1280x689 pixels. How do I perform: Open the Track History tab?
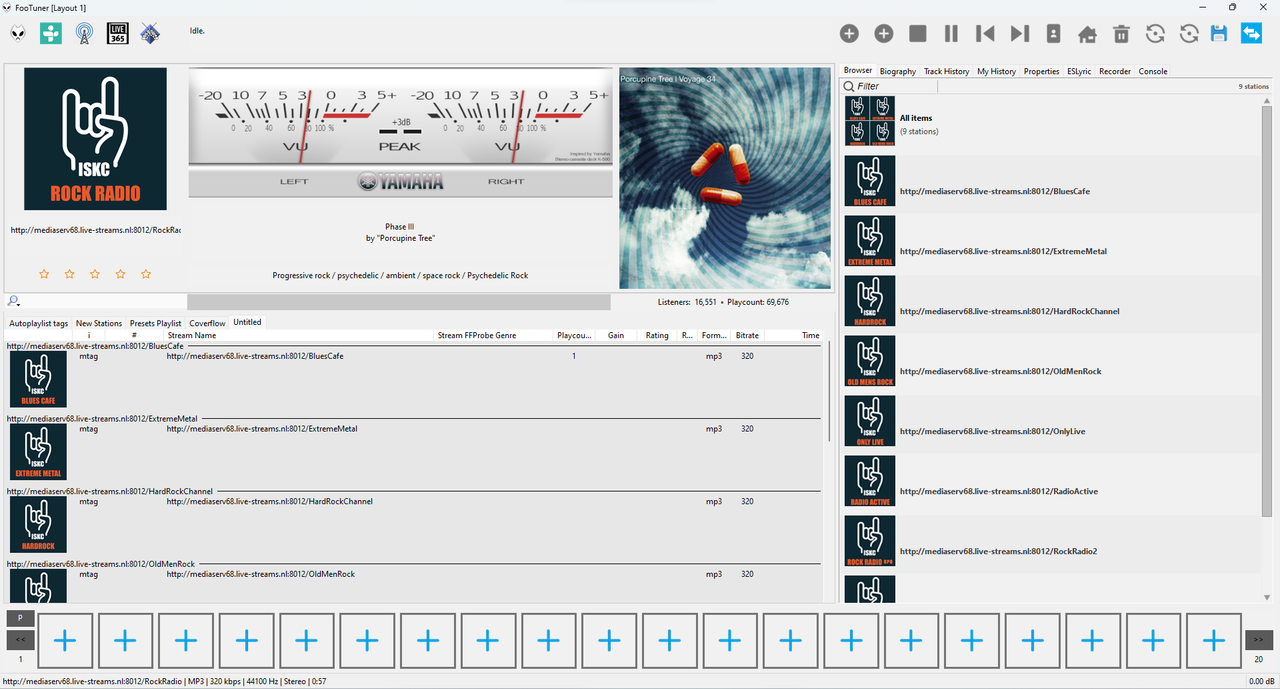tap(946, 71)
